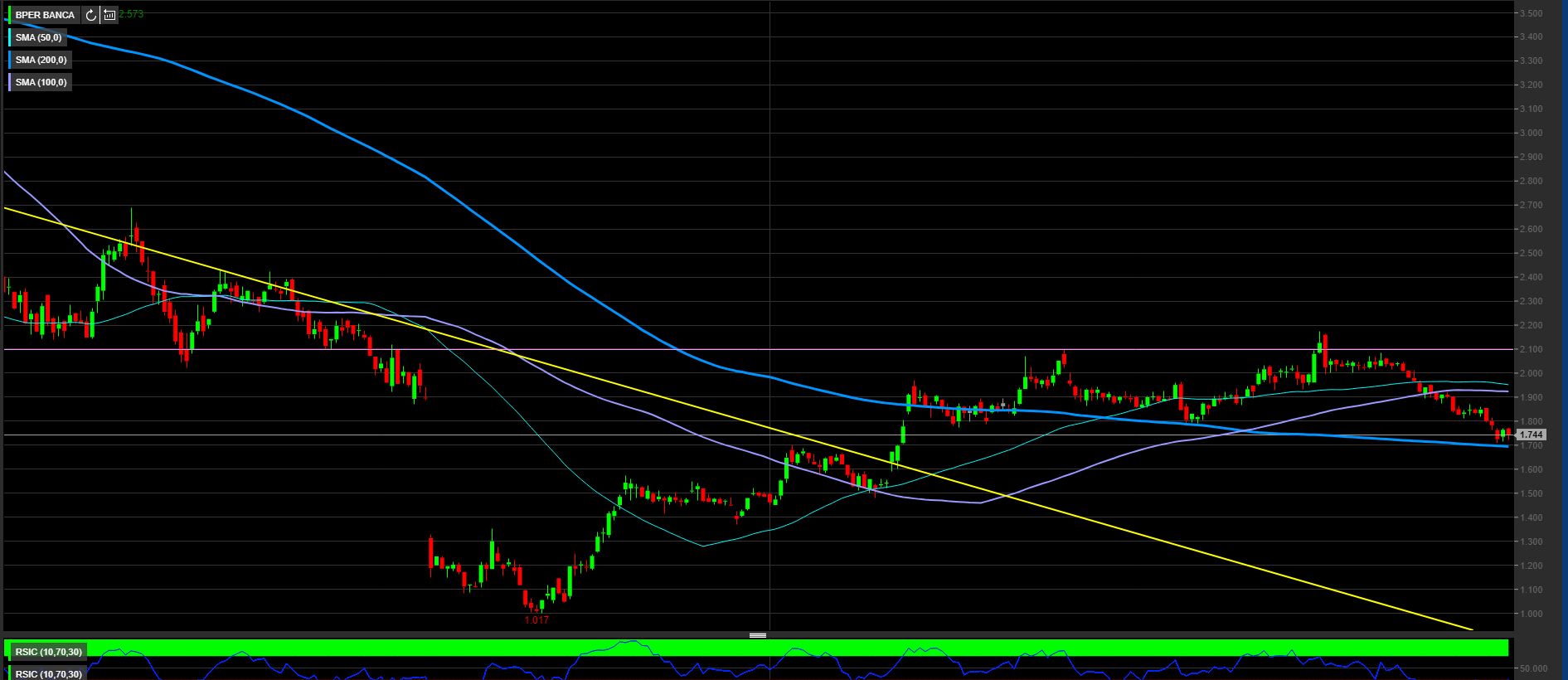Click the green color bar beside BPER BANCA
Screen dimensions: 1568x680
coord(9,15)
